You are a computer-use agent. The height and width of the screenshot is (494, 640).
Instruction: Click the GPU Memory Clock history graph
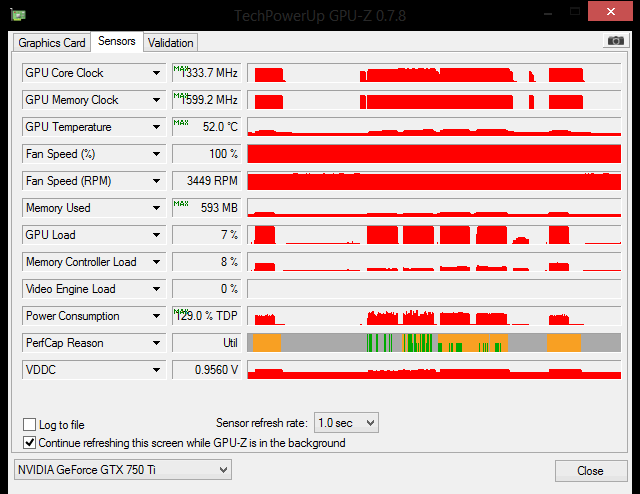point(434,100)
